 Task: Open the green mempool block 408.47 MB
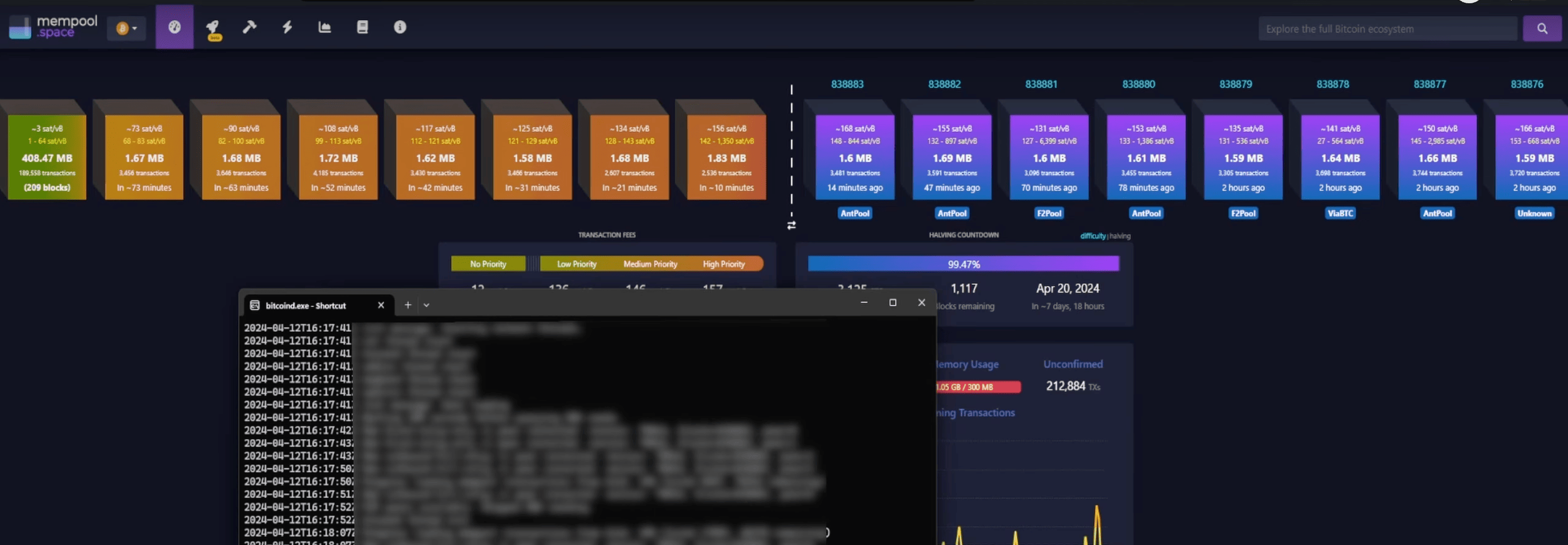pos(47,157)
